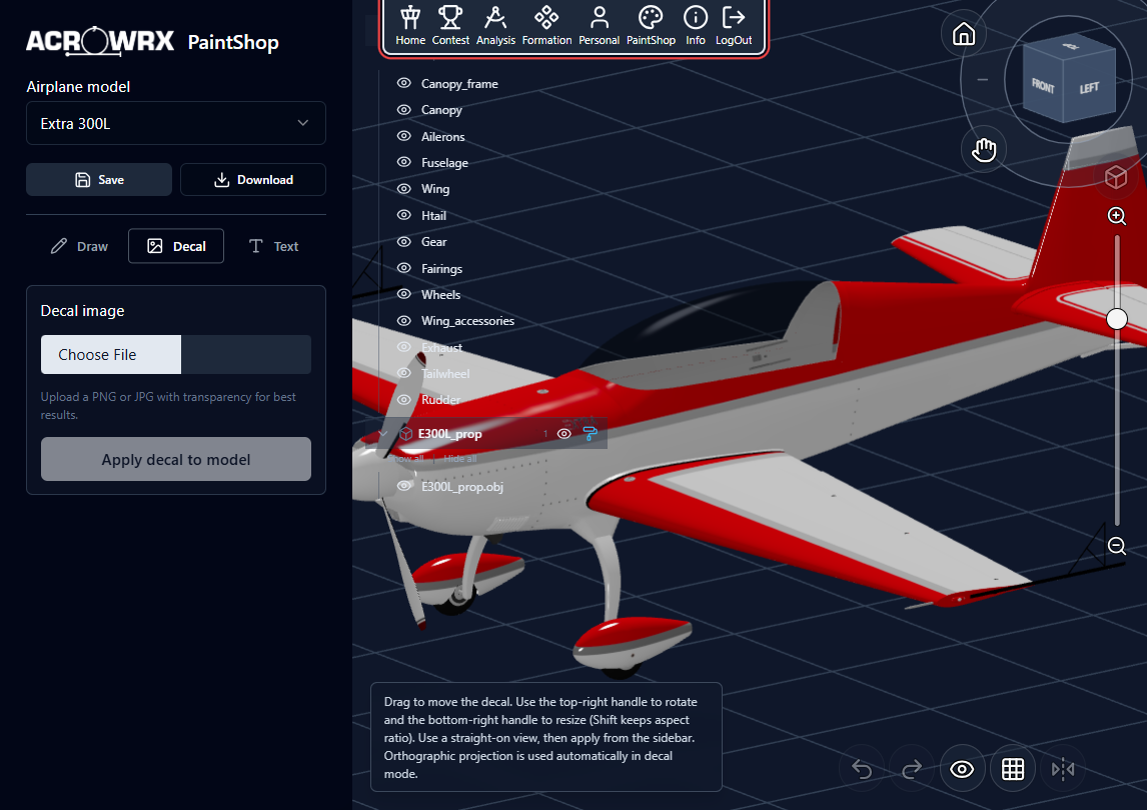This screenshot has height=810, width=1147.
Task: Toggle visibility of Canopy
Action: (404, 109)
